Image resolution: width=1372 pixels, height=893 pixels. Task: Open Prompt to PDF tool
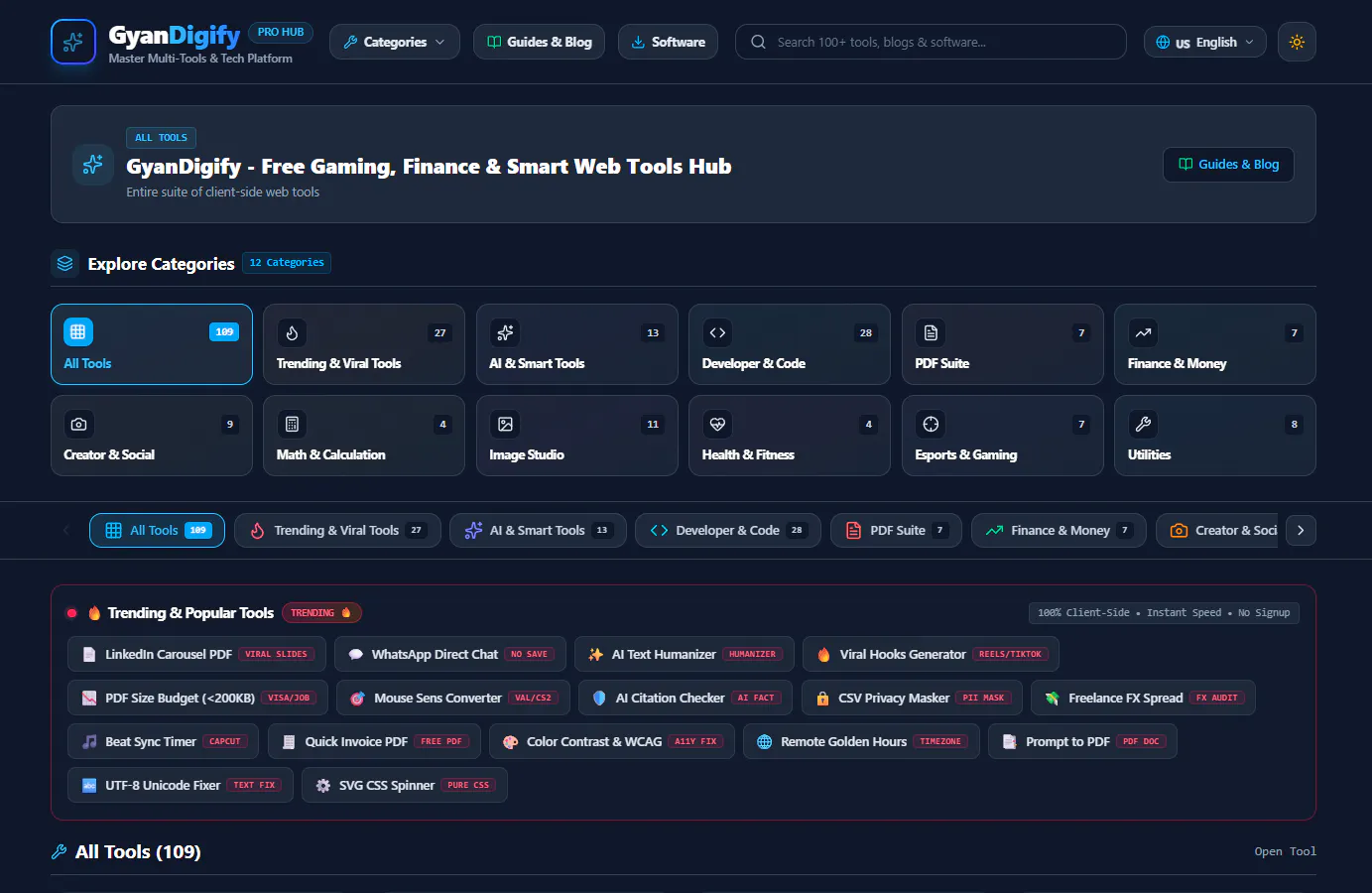pyautogui.click(x=1082, y=742)
